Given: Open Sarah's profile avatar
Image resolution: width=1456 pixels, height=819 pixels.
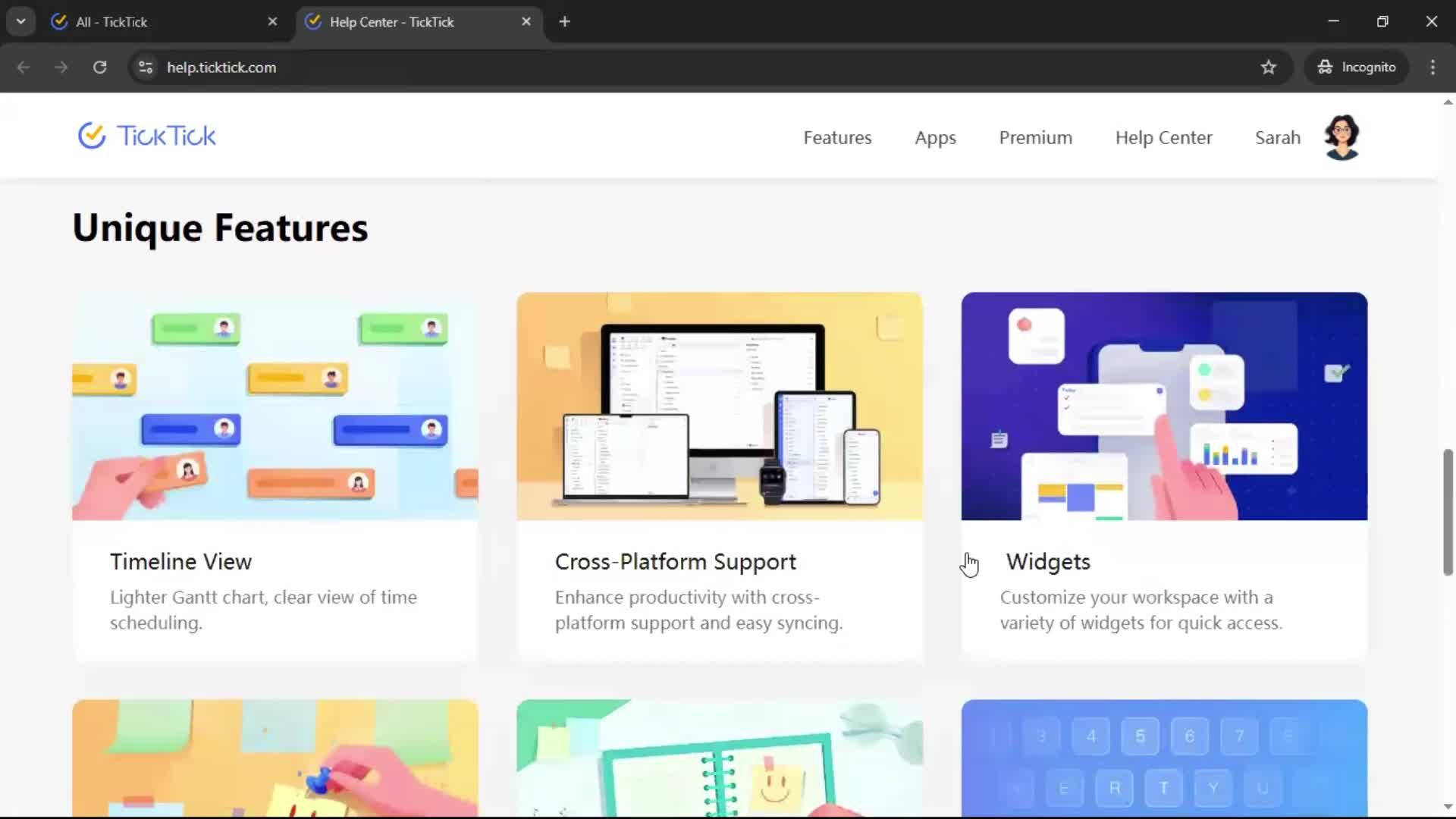Looking at the screenshot, I should [x=1341, y=137].
